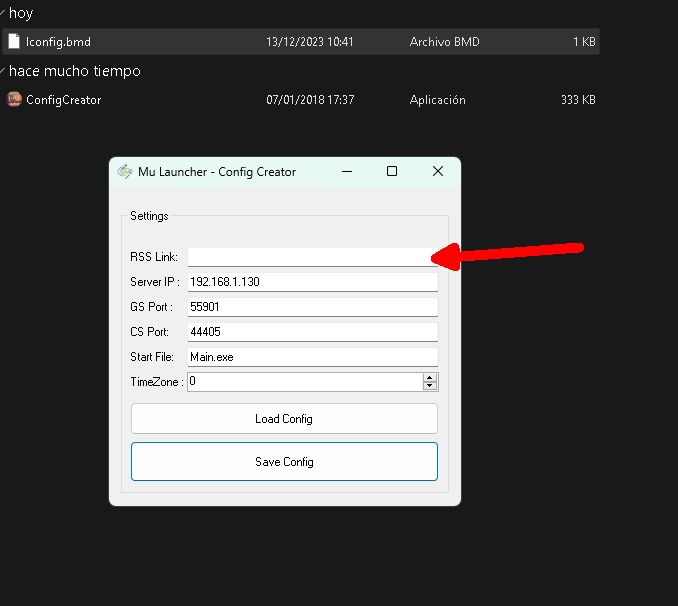The width and height of the screenshot is (678, 606).
Task: Click the ConfigCreator application icon
Action: click(14, 99)
